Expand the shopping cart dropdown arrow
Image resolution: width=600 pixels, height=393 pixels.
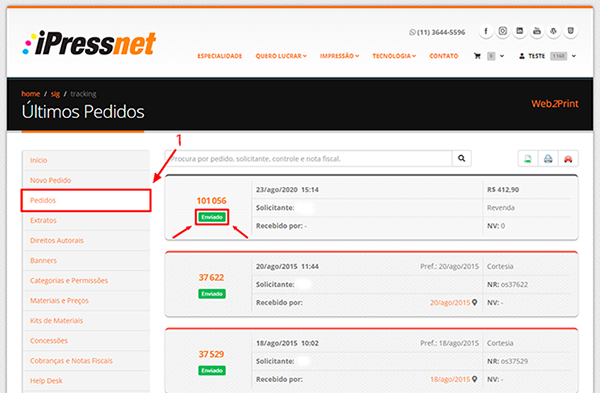(x=502, y=56)
